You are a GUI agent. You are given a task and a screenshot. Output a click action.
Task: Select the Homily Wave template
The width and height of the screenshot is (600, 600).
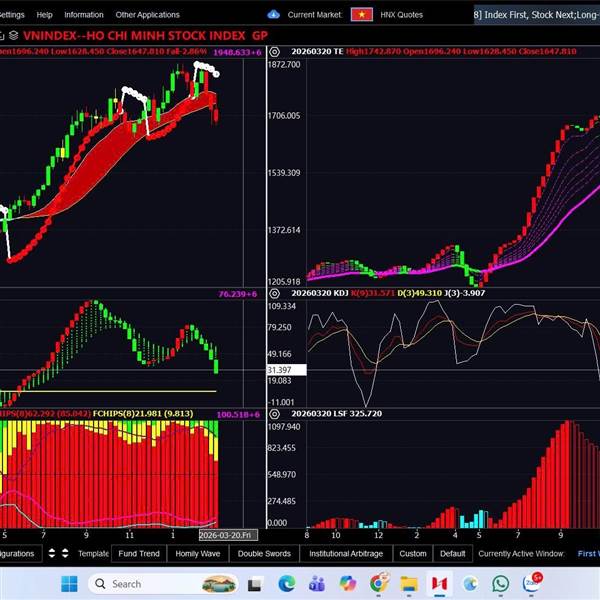198,553
